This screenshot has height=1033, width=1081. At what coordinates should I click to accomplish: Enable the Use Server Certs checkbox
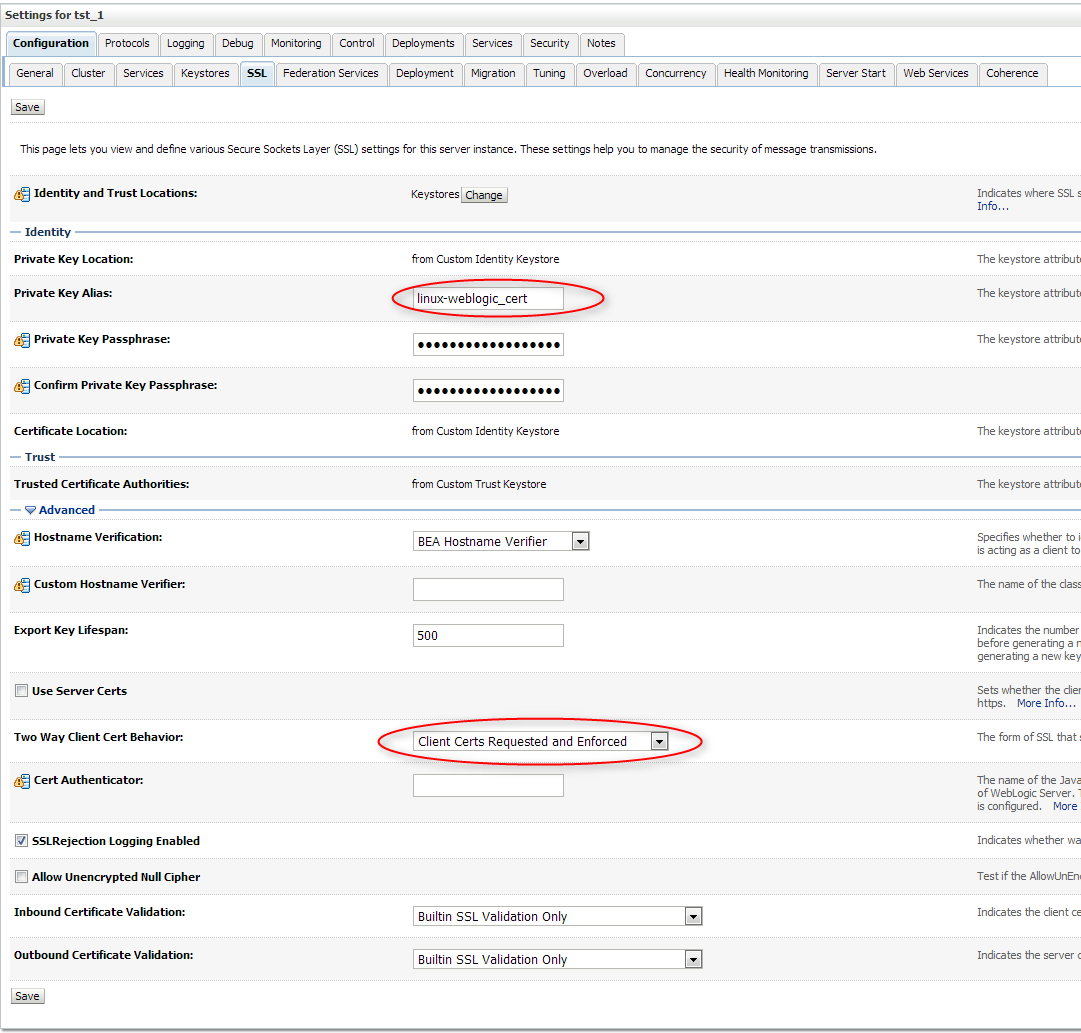click(21, 690)
